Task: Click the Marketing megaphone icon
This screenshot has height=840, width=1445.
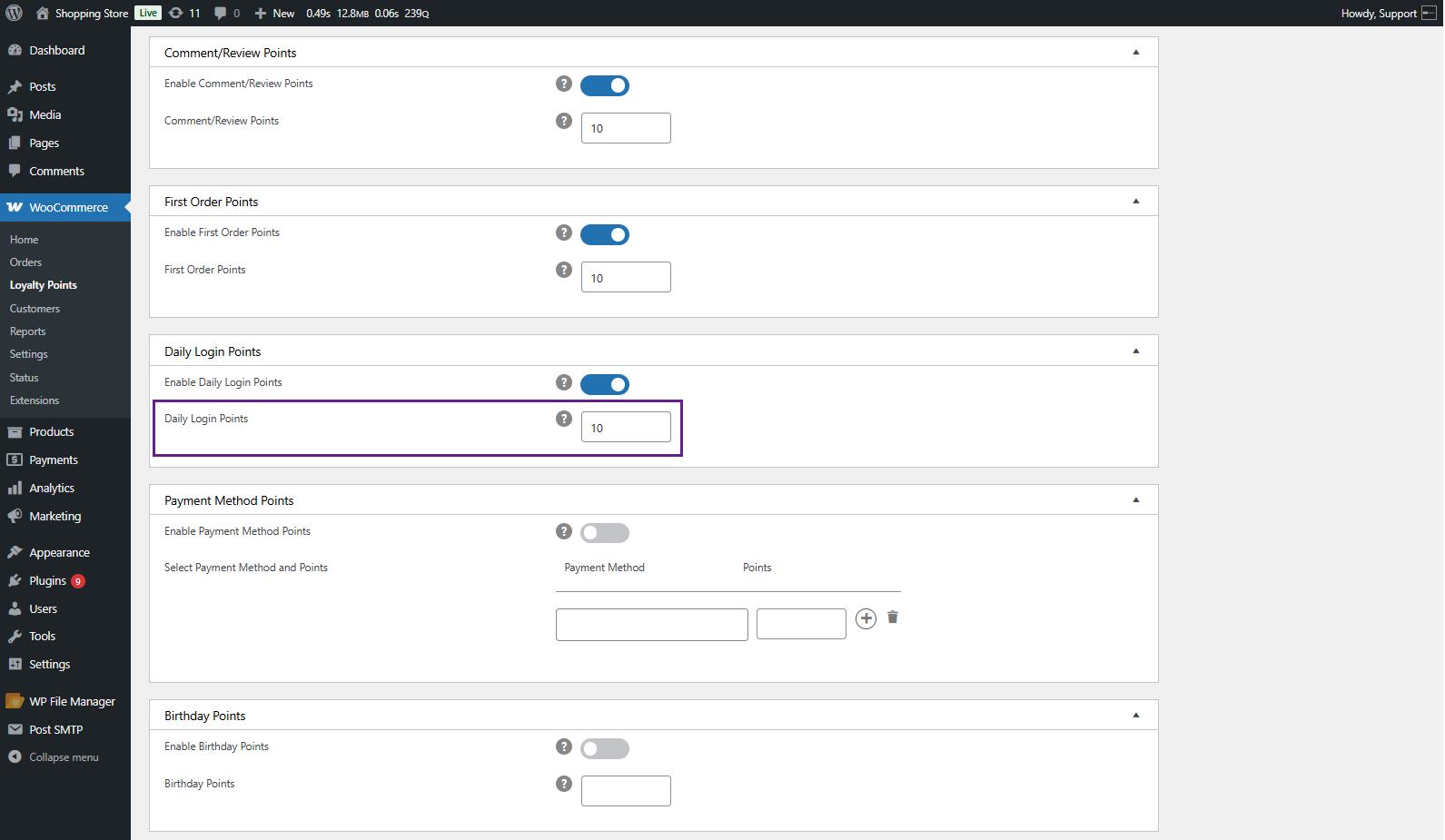Action: [15, 516]
